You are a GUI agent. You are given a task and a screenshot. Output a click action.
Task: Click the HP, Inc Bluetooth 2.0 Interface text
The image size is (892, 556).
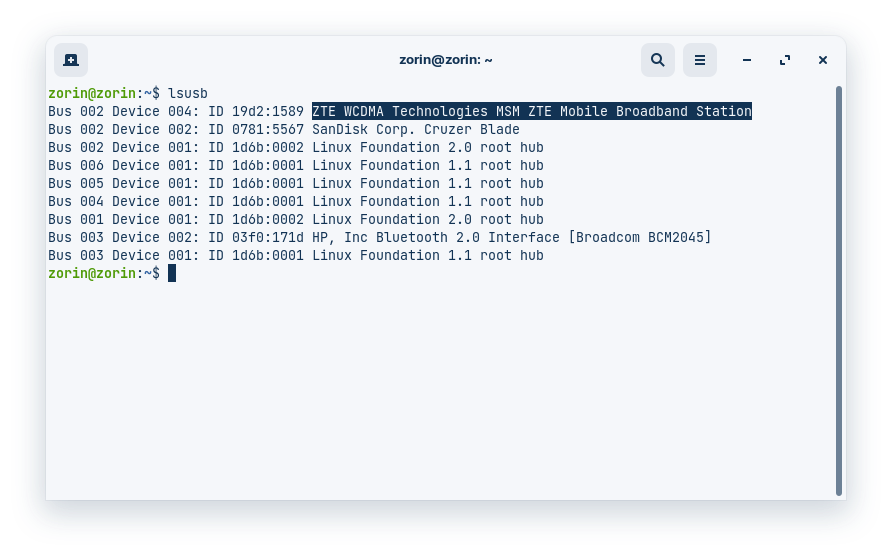click(455, 237)
